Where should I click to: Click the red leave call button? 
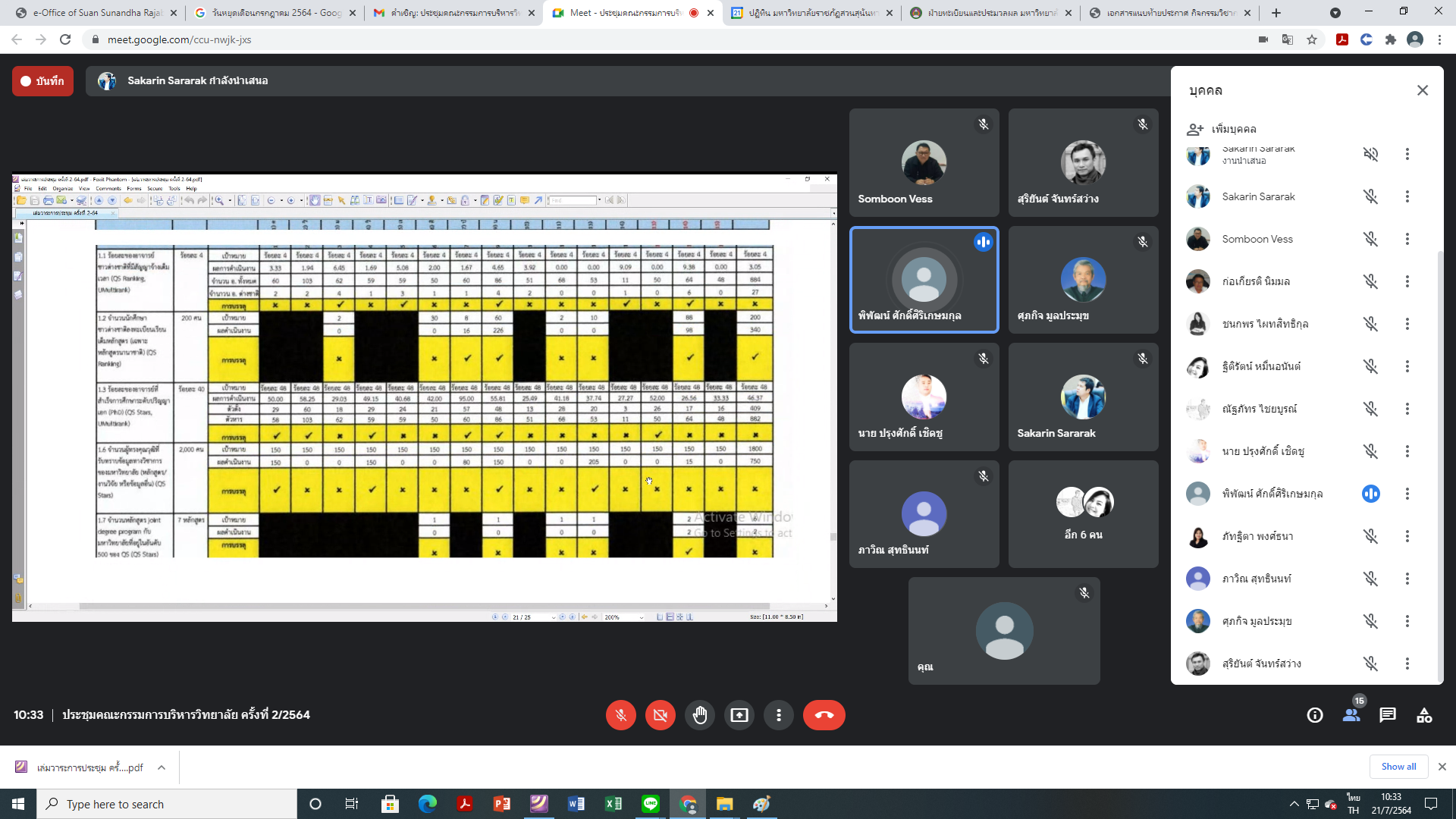point(824,715)
